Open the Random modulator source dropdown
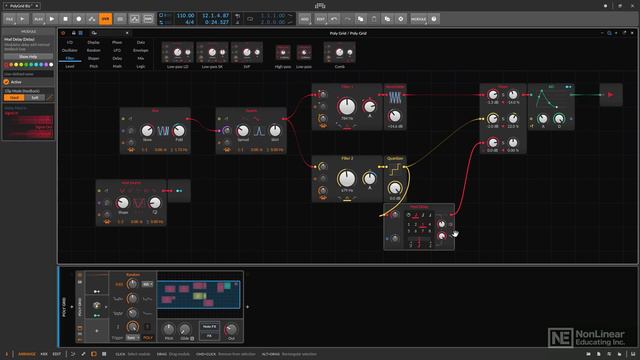The image size is (640, 360). (x=147, y=284)
